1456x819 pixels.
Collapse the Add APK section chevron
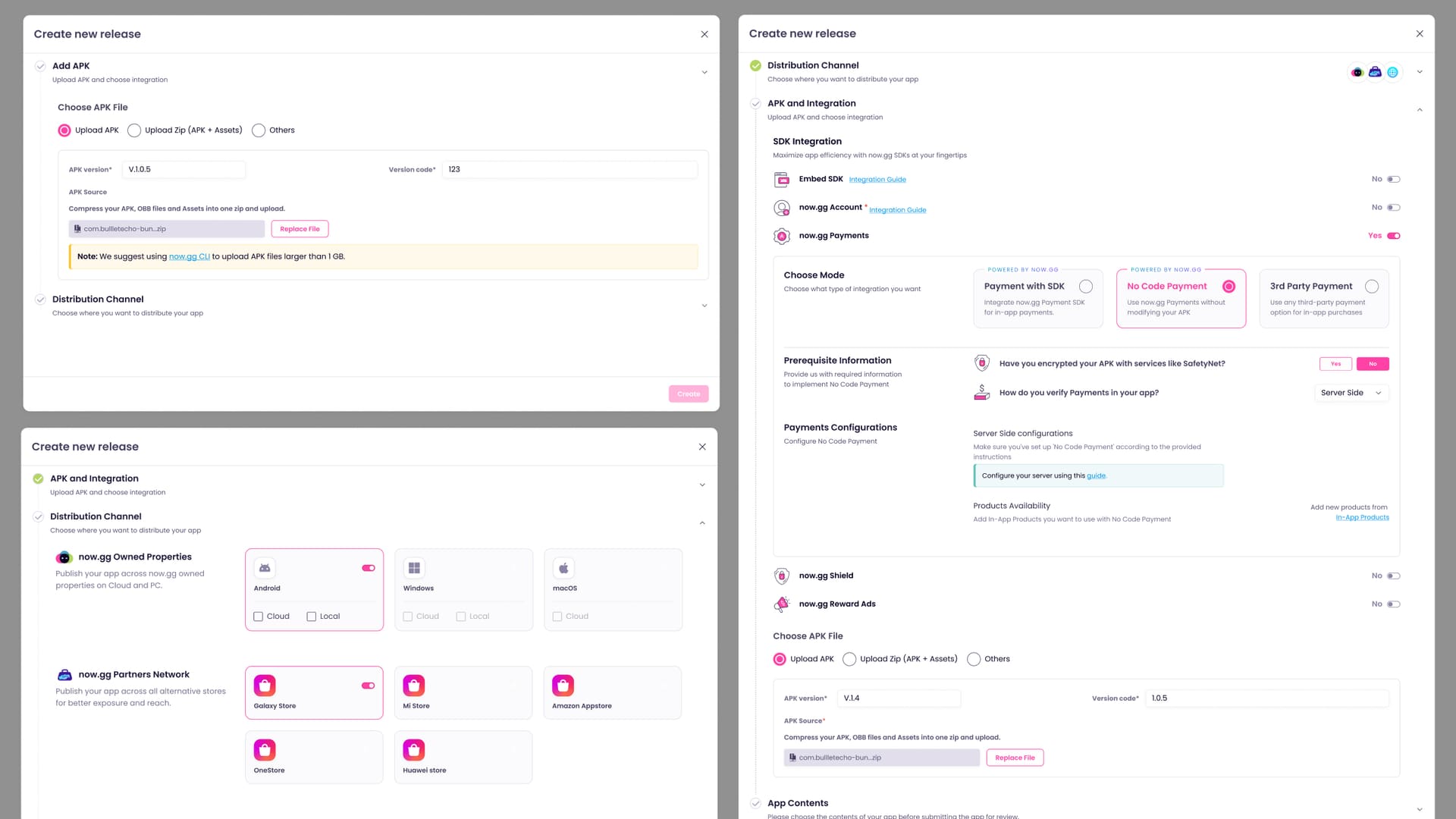click(704, 73)
